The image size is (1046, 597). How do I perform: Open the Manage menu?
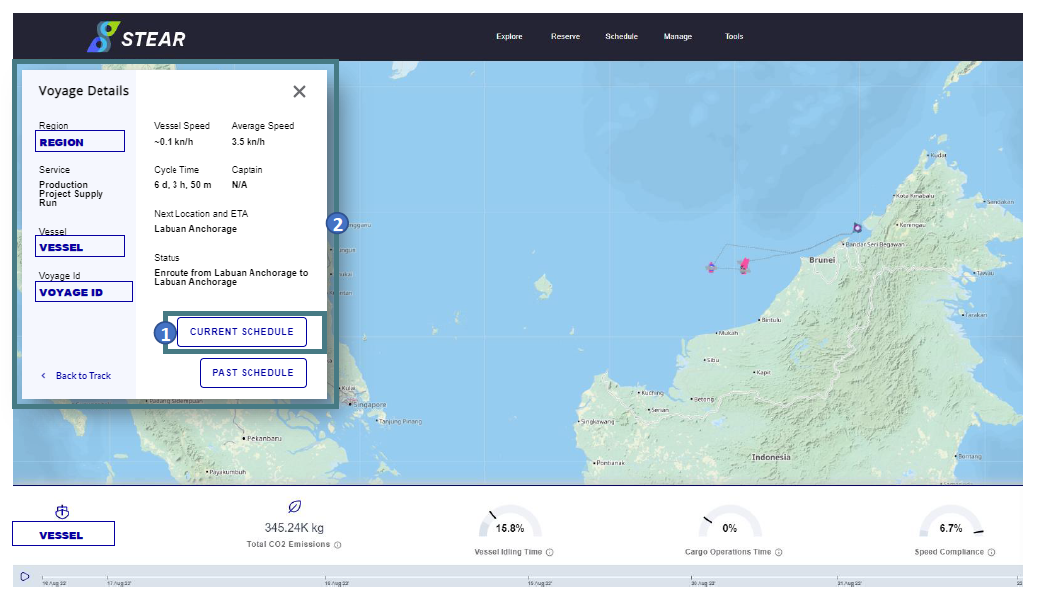(678, 37)
